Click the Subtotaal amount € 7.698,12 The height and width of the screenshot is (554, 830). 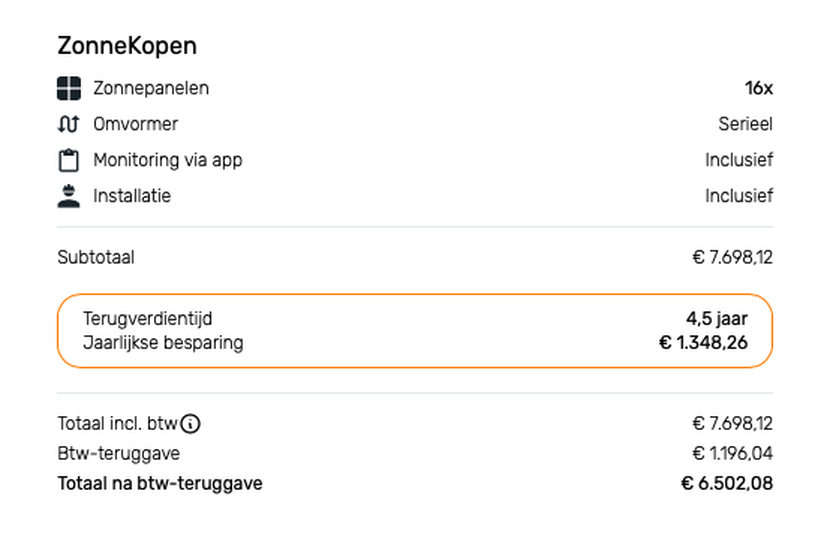click(732, 258)
